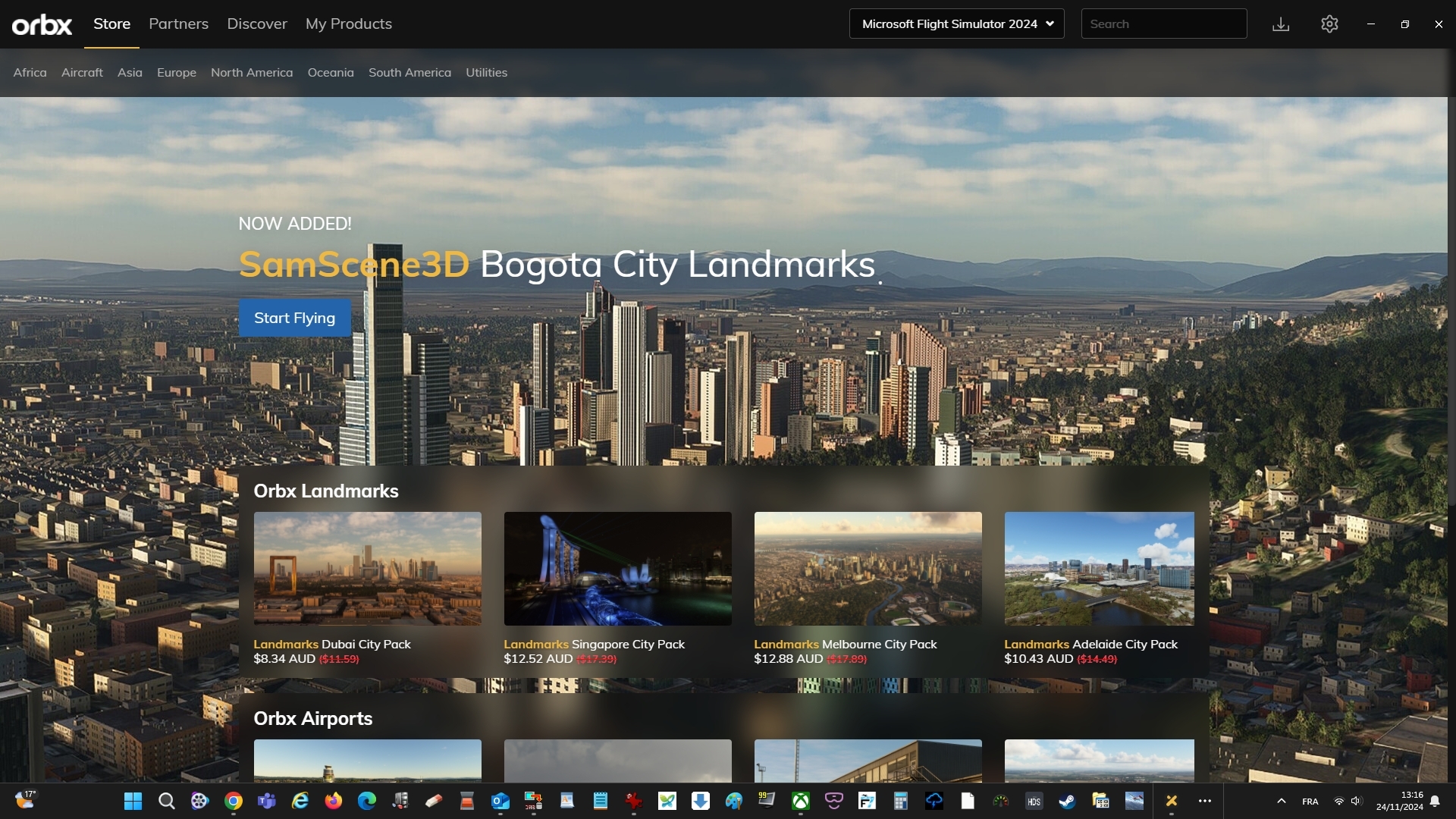1456x819 pixels.
Task: Open the Melbourne City Pack thumbnail
Action: coord(868,569)
